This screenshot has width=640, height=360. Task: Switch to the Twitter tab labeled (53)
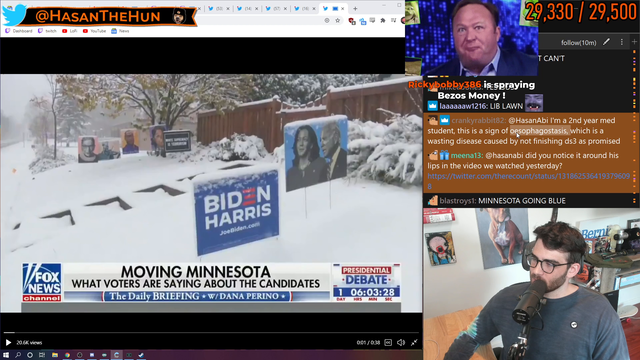tap(219, 9)
